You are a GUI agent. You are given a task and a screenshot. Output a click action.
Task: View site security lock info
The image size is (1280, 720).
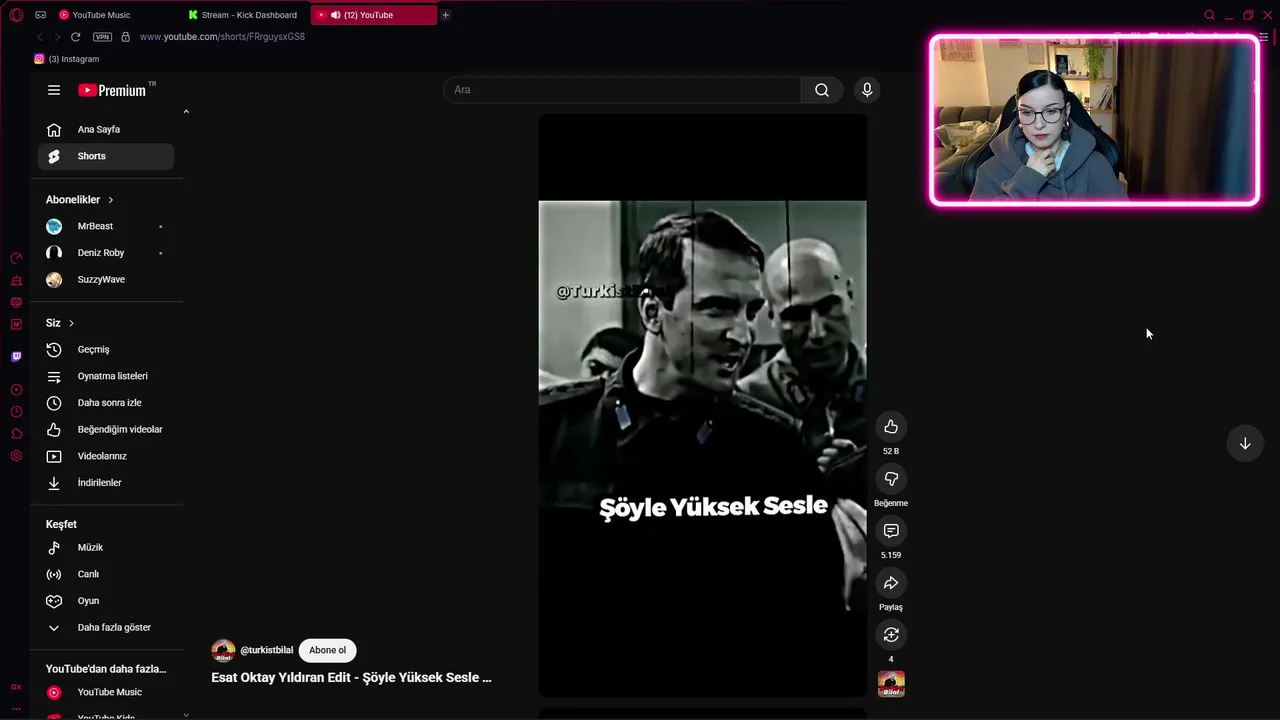tap(125, 37)
